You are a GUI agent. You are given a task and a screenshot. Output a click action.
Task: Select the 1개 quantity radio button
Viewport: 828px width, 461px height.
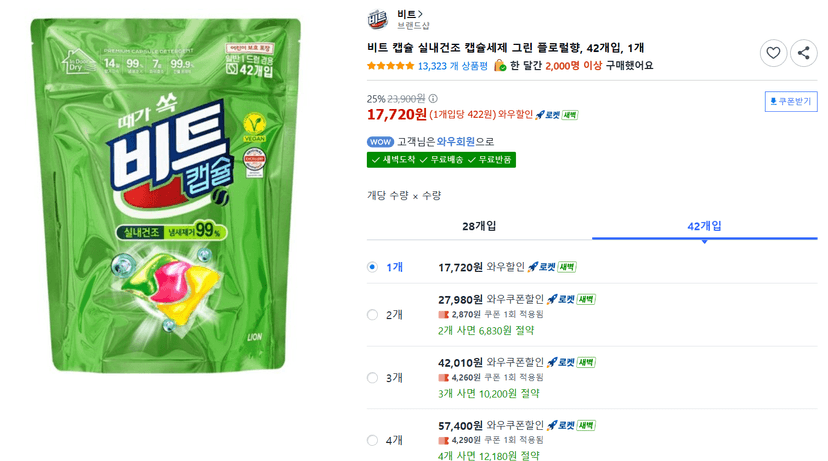click(372, 267)
